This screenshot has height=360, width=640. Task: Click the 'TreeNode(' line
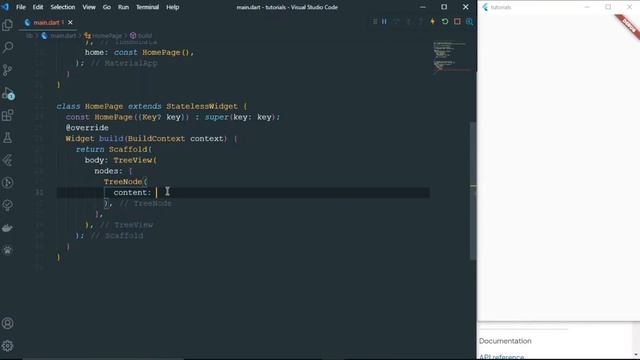pyautogui.click(x=126, y=182)
